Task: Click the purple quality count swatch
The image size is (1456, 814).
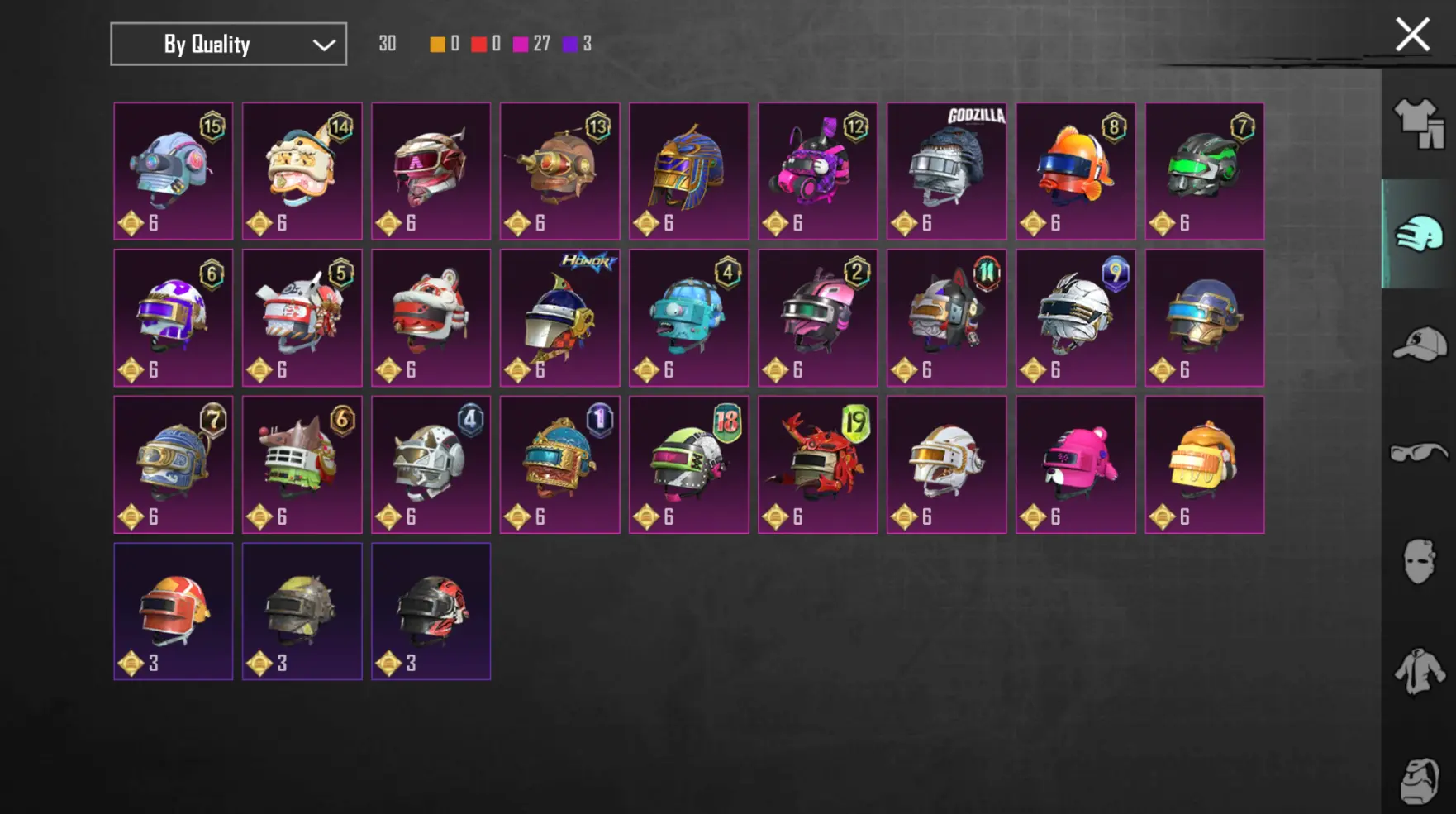Action: click(570, 44)
